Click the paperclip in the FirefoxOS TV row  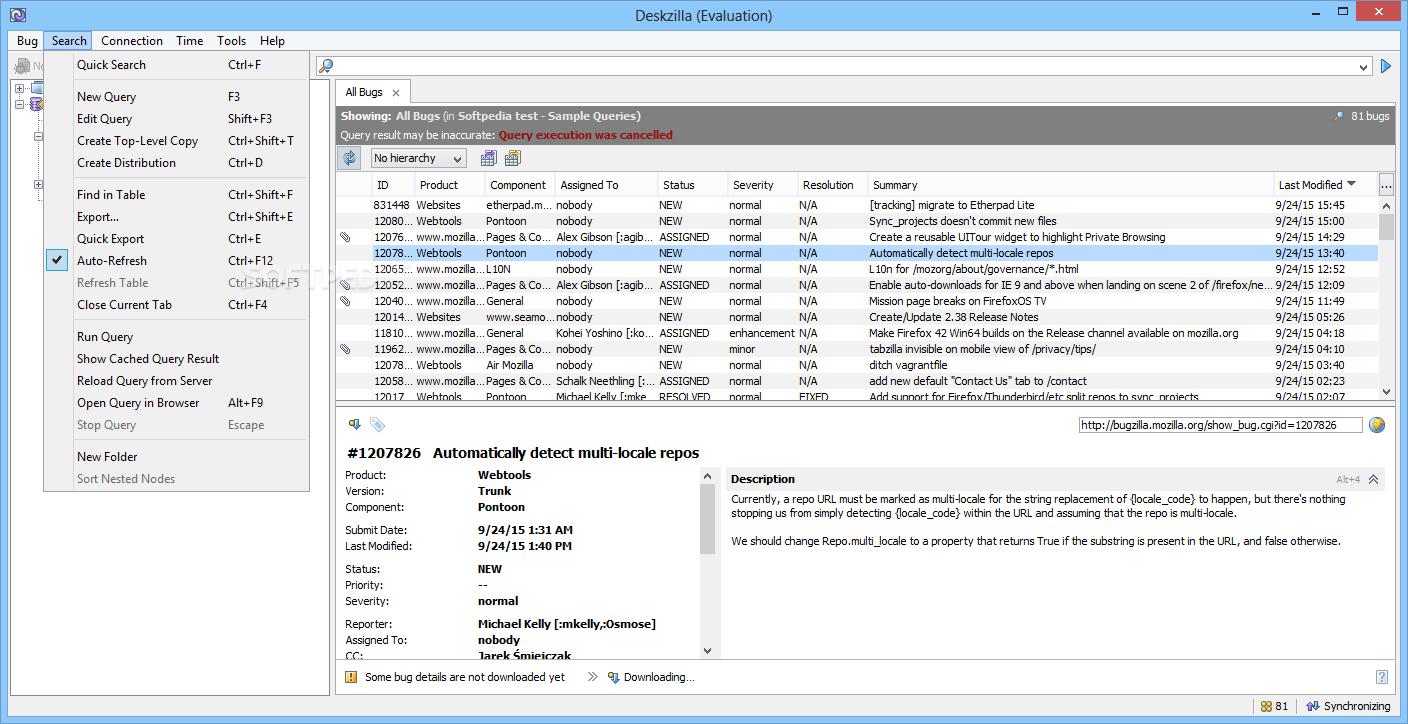point(346,301)
